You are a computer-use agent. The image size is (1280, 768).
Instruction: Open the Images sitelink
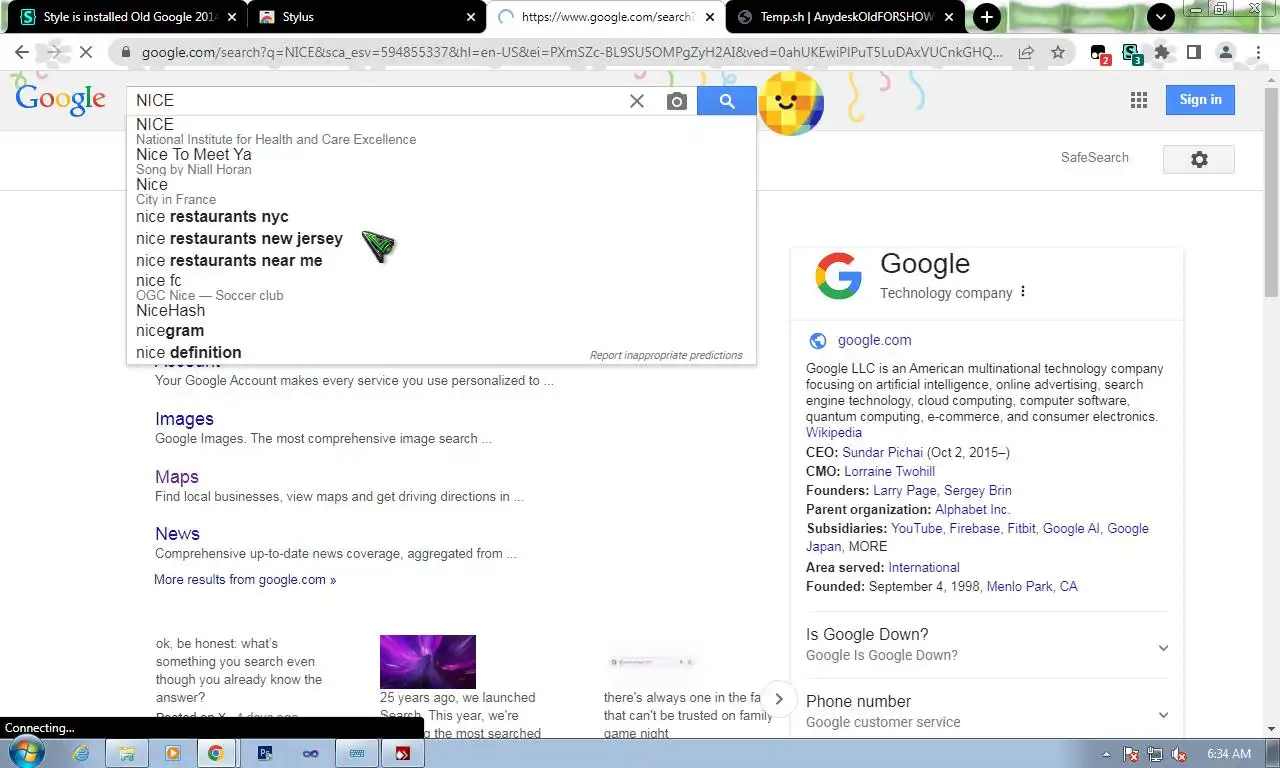coord(184,419)
